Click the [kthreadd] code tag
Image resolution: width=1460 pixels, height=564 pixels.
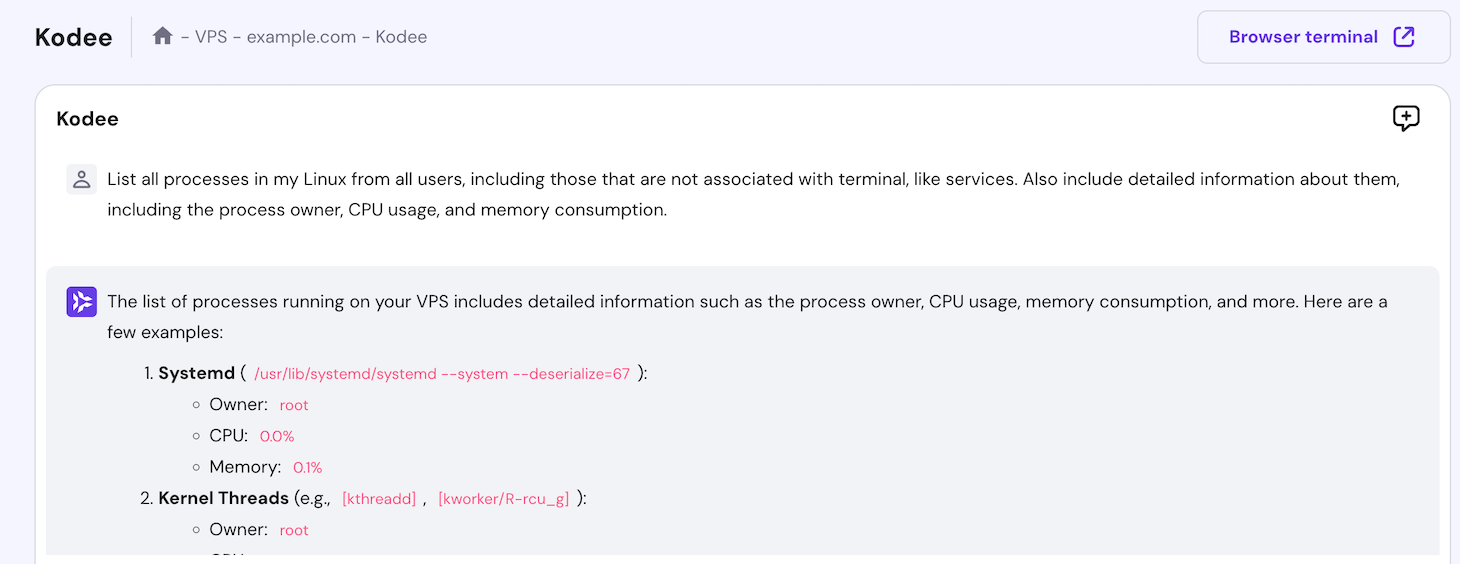379,499
